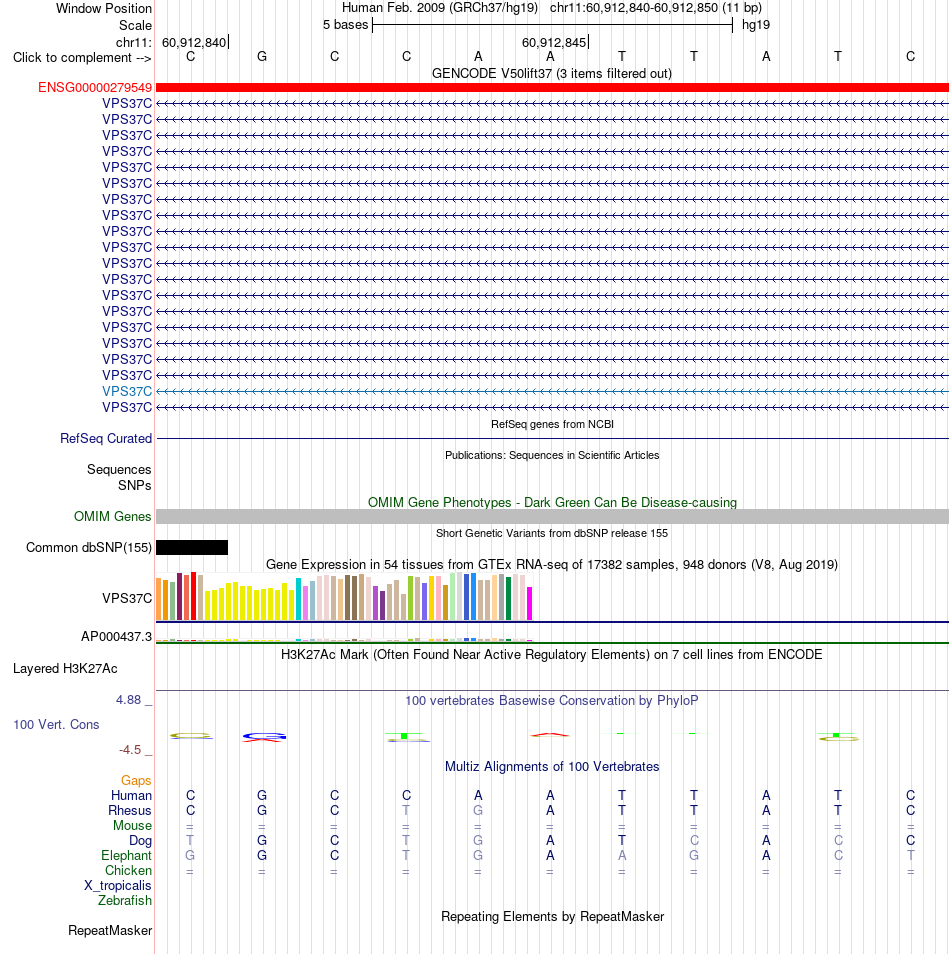The width and height of the screenshot is (950, 954).
Task: Click the SNPs track label
Action: (134, 485)
